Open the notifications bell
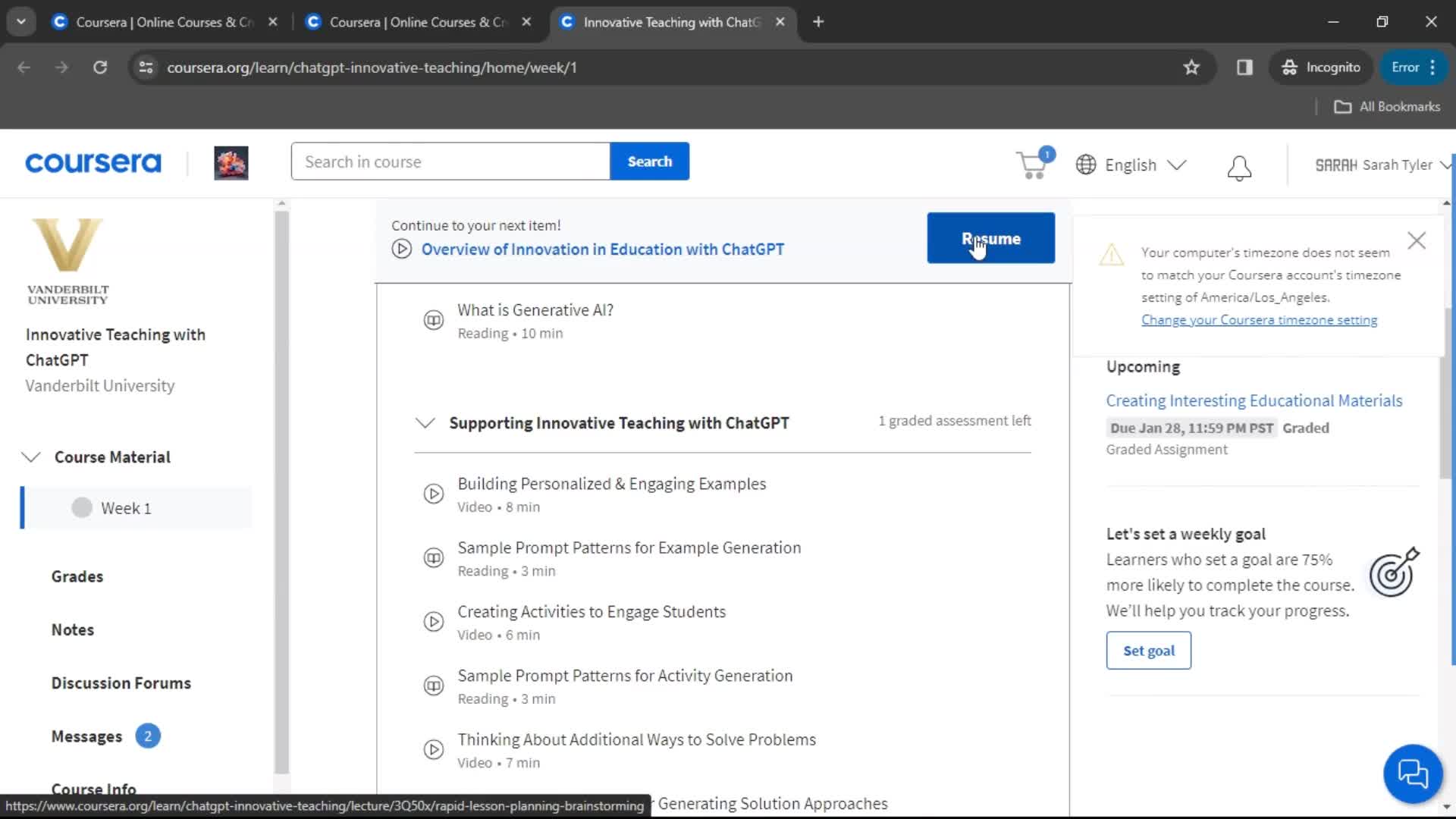 [x=1239, y=168]
